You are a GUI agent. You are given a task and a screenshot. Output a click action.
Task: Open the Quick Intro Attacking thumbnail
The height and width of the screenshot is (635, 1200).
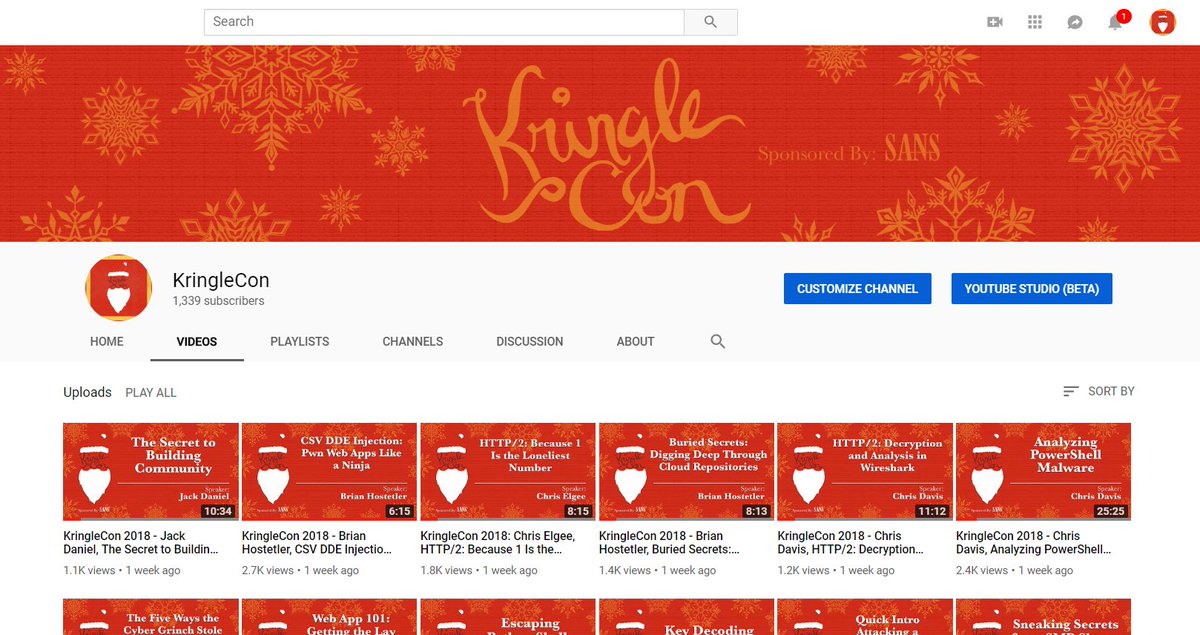(865, 617)
